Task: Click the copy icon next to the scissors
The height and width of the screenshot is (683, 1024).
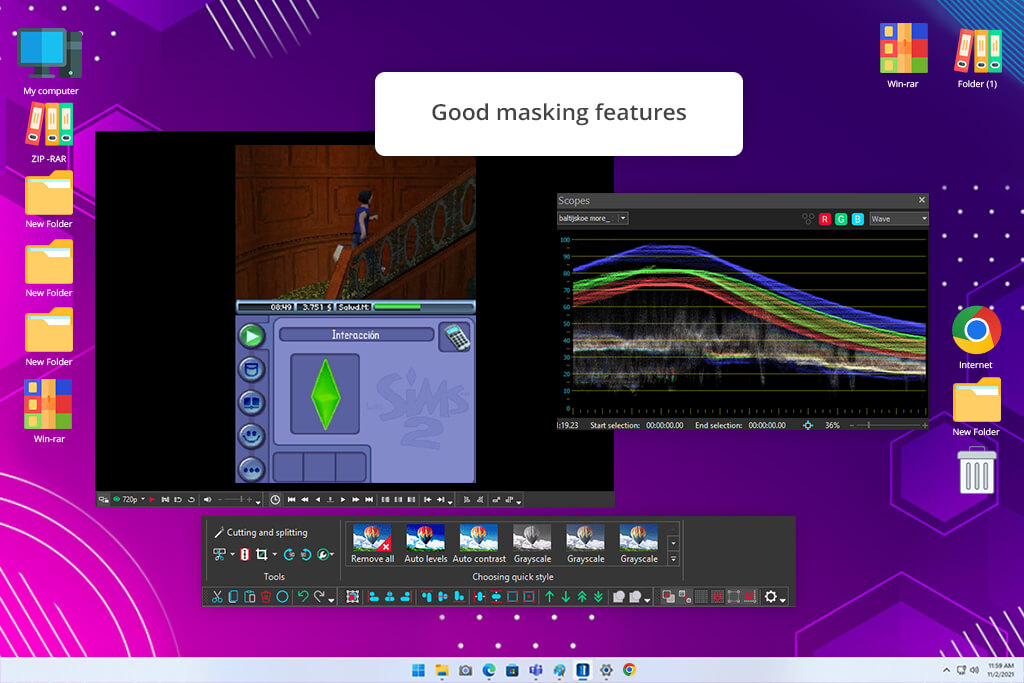Action: coord(233,597)
